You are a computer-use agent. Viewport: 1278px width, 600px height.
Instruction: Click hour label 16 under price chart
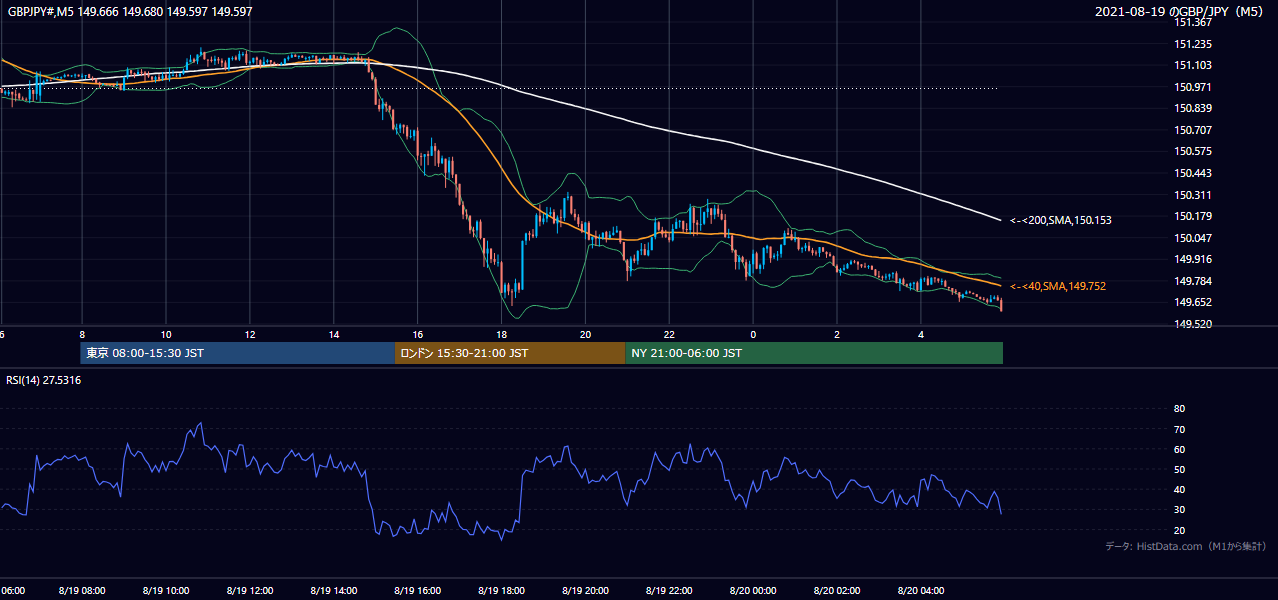(418, 335)
